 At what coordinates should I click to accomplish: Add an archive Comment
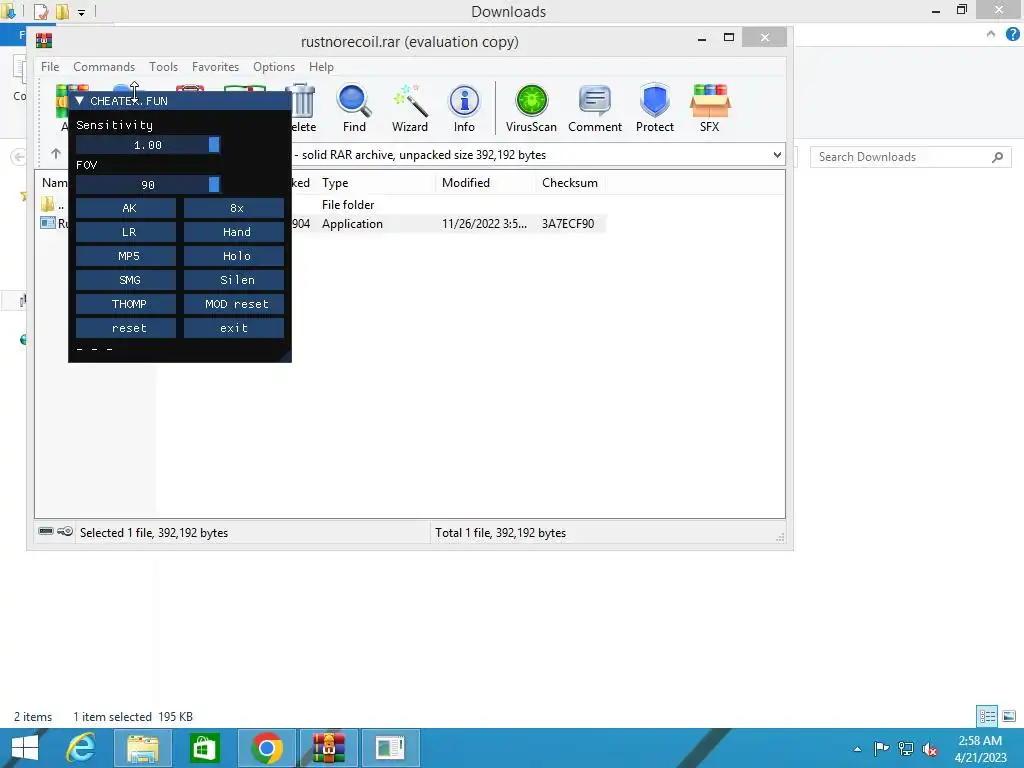(x=594, y=108)
